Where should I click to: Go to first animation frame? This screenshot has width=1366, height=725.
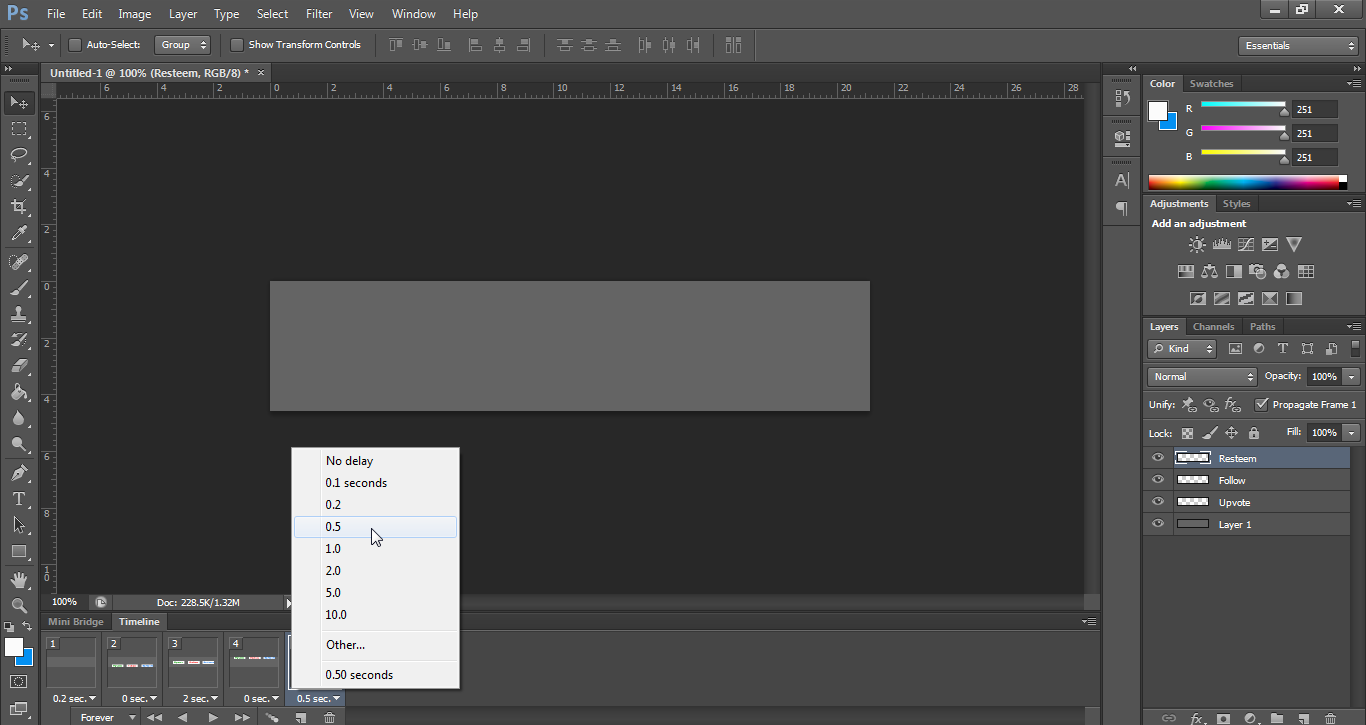point(154,717)
